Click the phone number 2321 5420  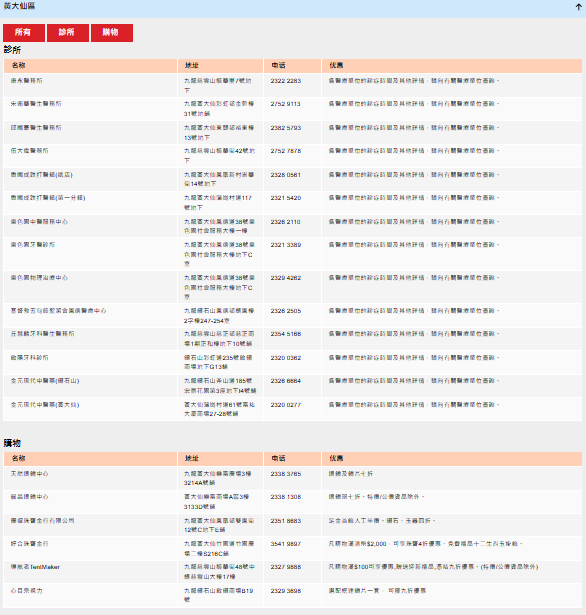(286, 198)
